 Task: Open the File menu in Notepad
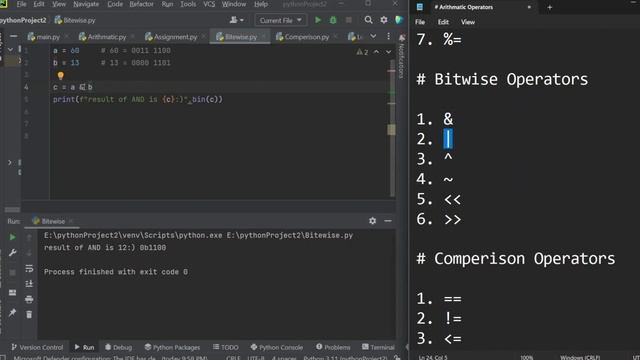click(x=420, y=22)
